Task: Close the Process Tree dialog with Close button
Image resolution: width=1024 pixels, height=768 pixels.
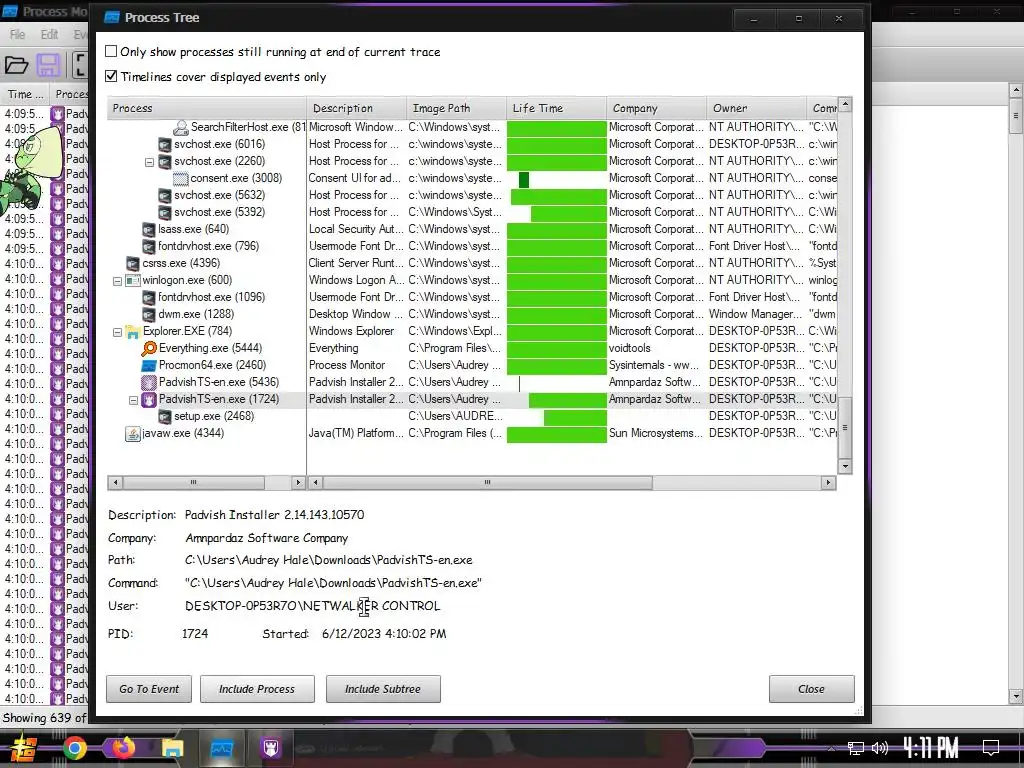Action: coord(811,689)
